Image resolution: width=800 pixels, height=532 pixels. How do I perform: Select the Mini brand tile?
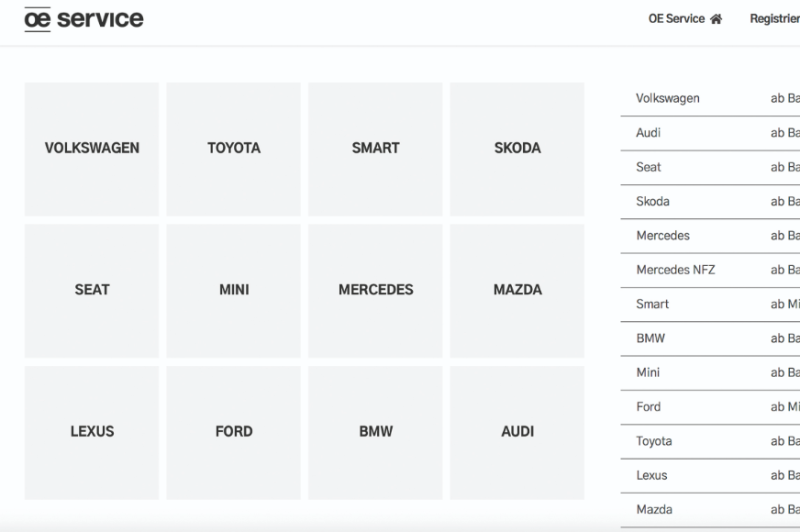pos(234,290)
